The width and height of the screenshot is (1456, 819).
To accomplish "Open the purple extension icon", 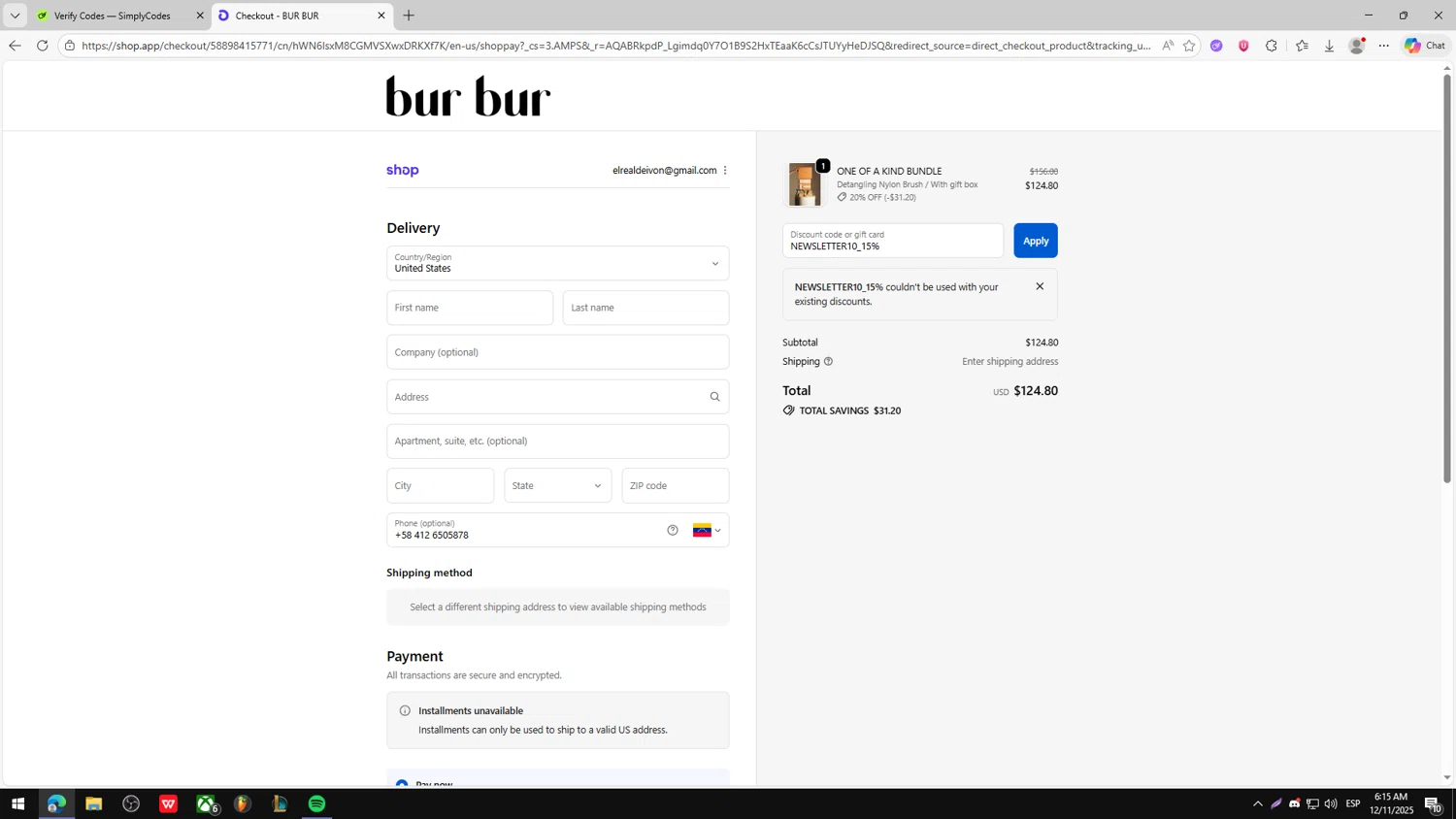I will pyautogui.click(x=1216, y=46).
